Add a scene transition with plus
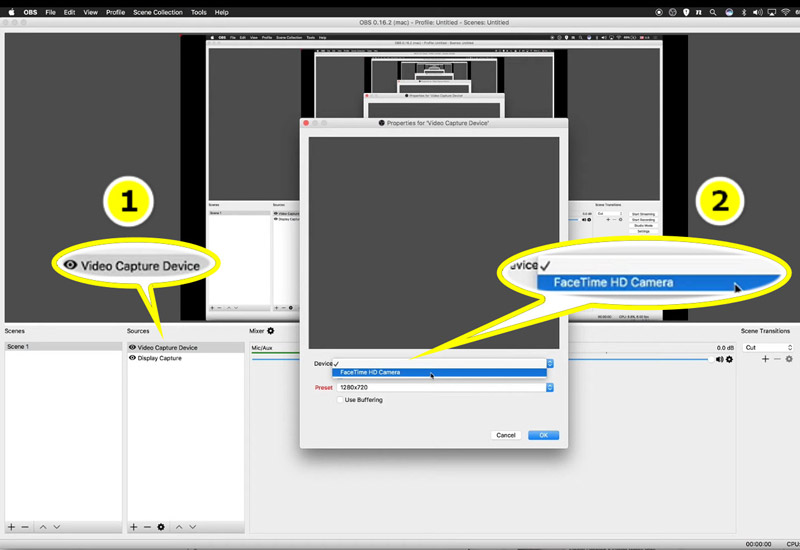 point(765,358)
